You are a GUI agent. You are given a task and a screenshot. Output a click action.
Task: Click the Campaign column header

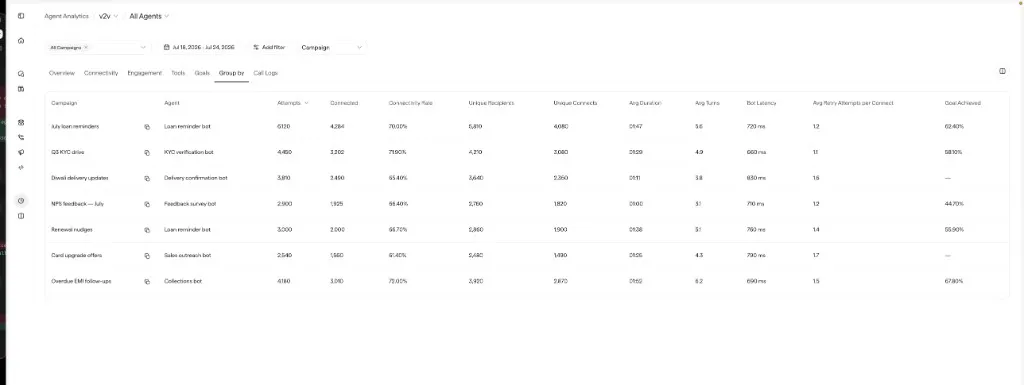(64, 103)
